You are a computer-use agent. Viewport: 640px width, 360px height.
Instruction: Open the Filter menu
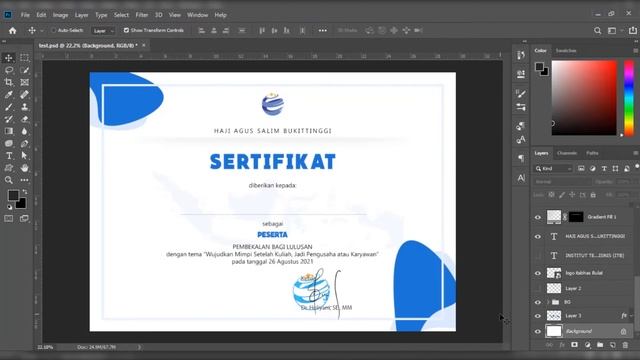142,15
